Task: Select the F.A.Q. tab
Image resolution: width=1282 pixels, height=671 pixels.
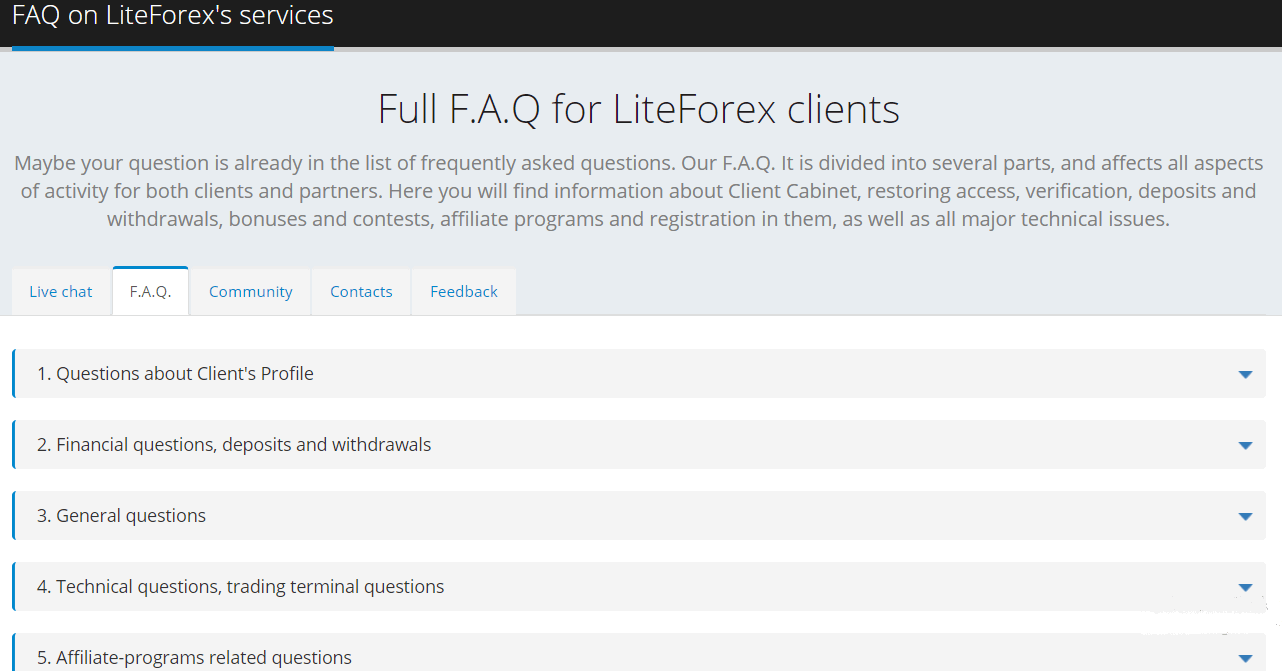Action: click(150, 292)
